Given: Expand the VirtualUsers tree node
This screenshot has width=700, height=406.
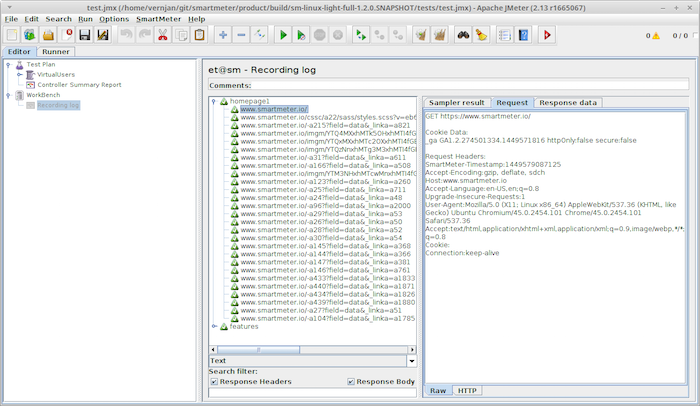Looking at the screenshot, I should 19,75.
